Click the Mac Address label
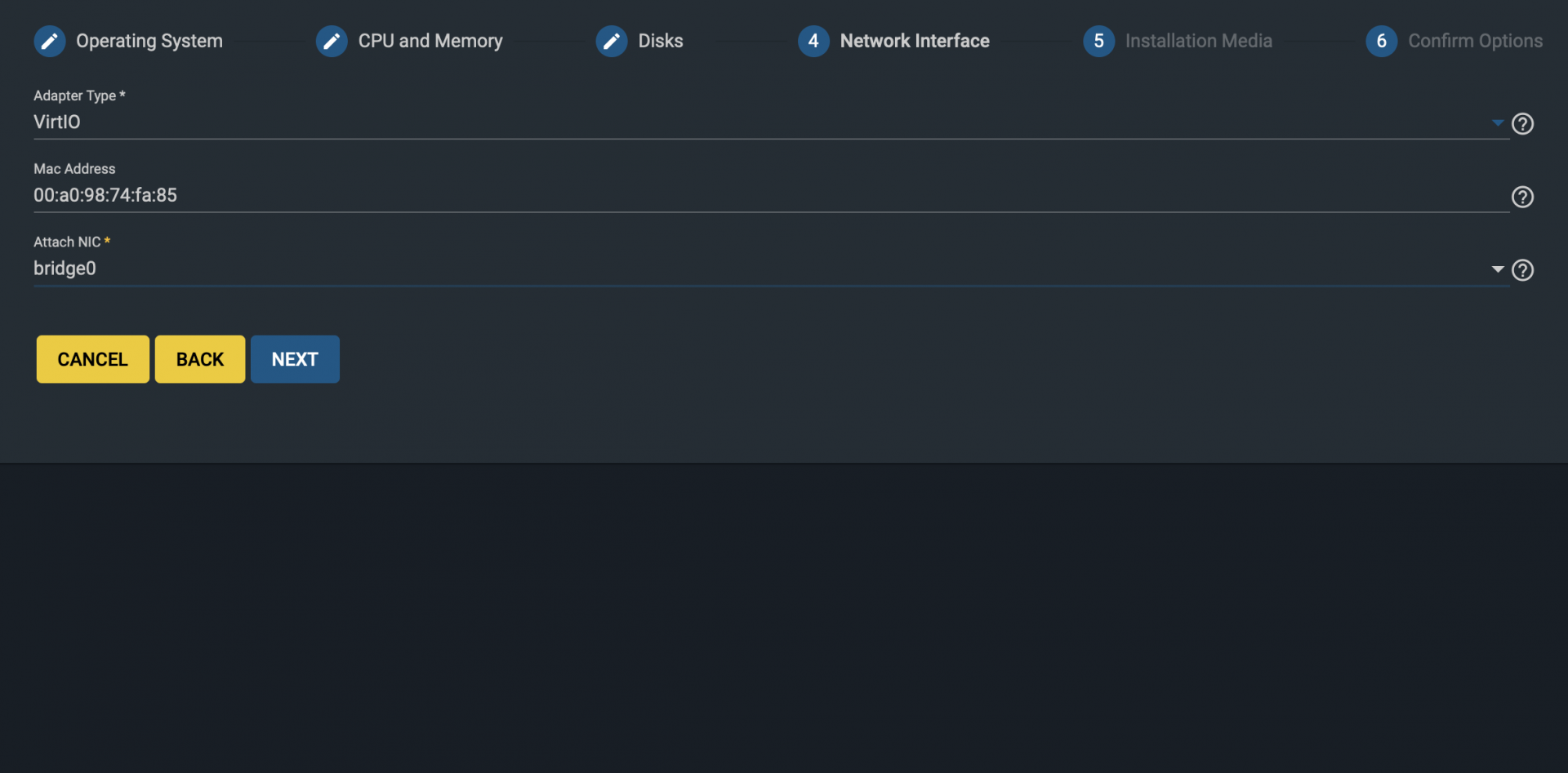The width and height of the screenshot is (1568, 773). click(x=74, y=169)
